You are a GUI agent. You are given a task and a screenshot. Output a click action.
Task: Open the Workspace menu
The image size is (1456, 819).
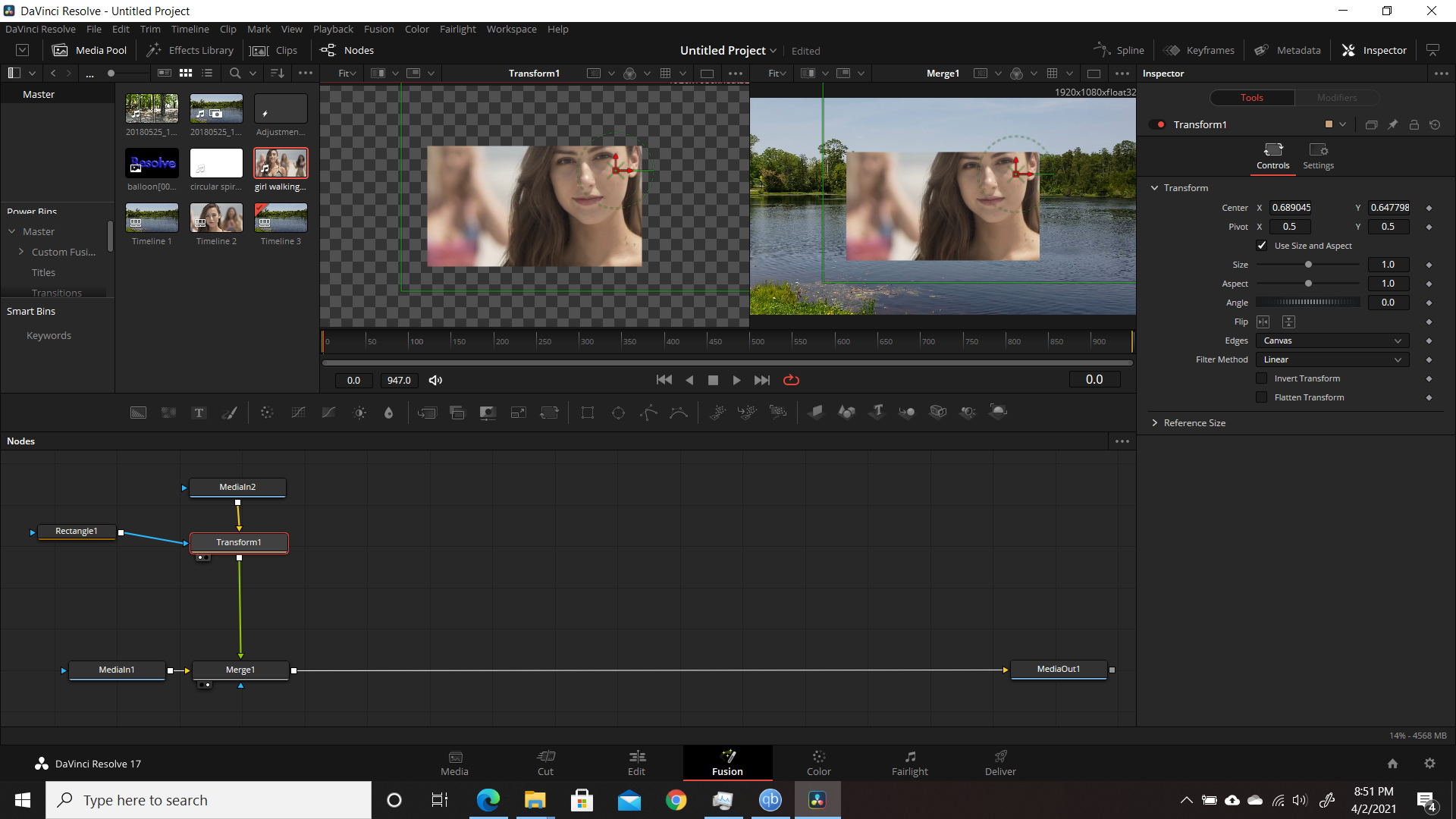[x=511, y=29]
